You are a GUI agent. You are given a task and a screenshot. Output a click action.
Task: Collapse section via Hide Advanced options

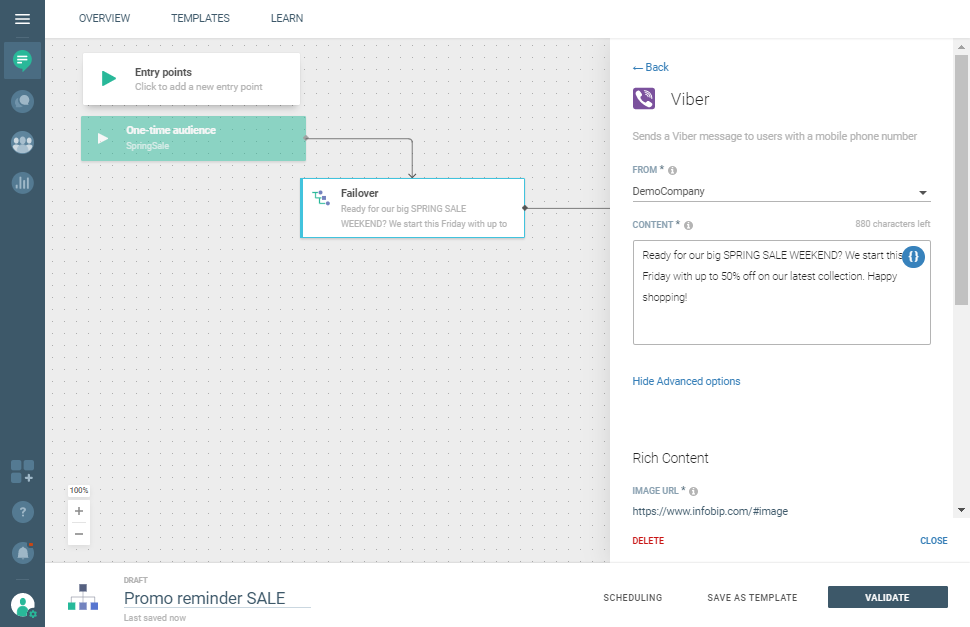(686, 381)
